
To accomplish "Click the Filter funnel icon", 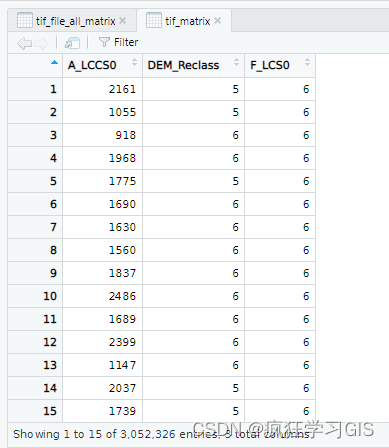I will pyautogui.click(x=104, y=42).
